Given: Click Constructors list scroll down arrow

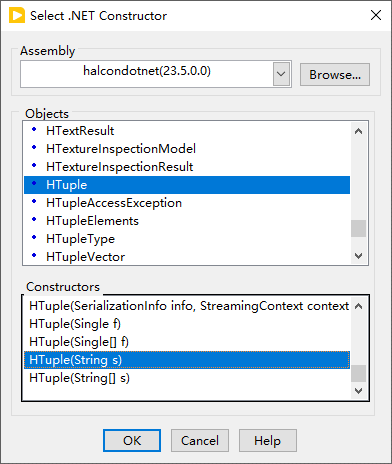Looking at the screenshot, I should 358,391.
